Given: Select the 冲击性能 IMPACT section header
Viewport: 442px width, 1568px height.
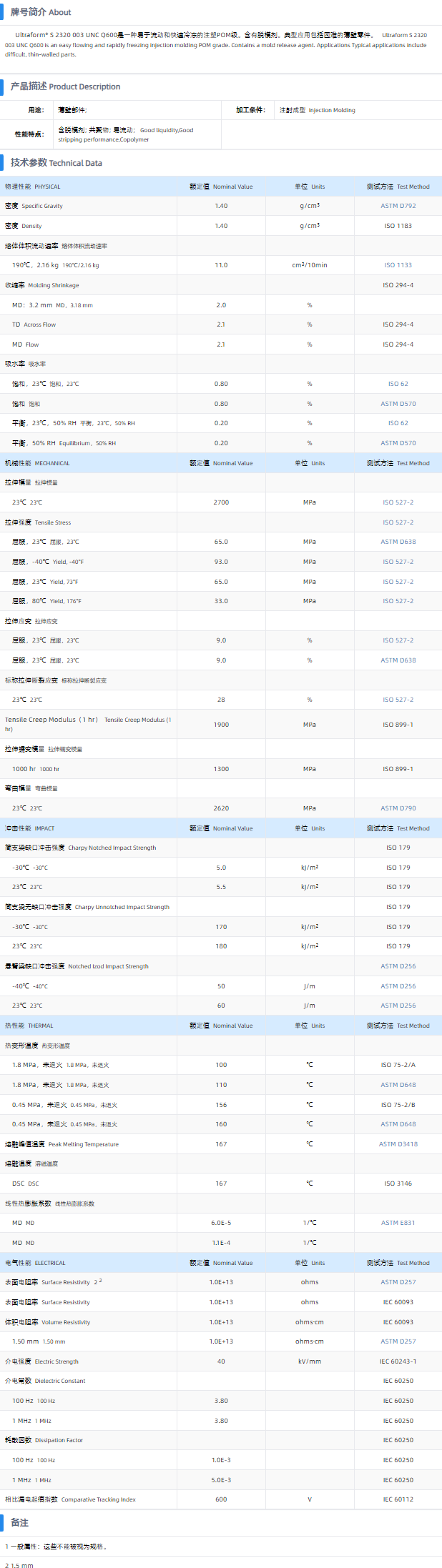Looking at the screenshot, I should 30,828.
